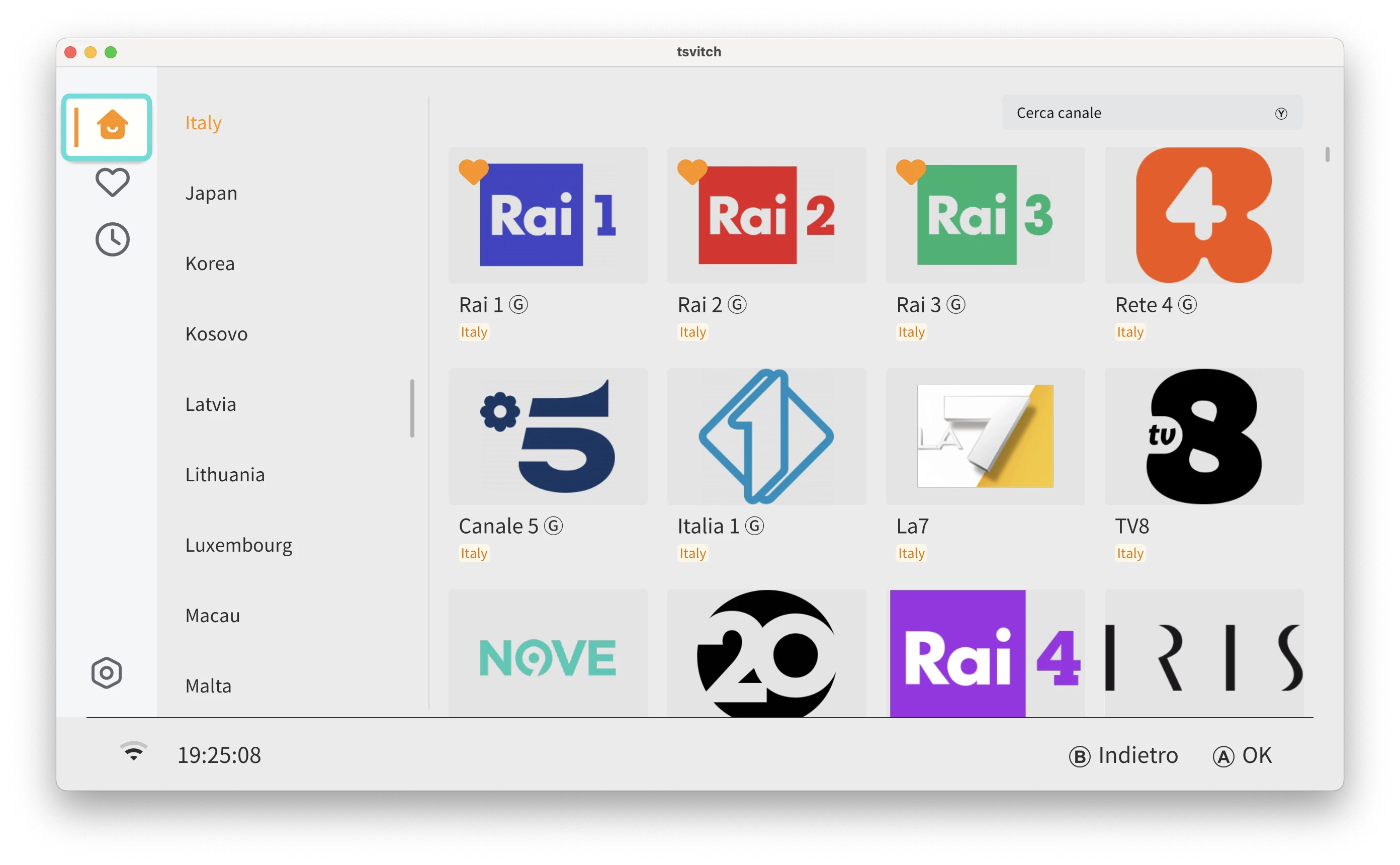This screenshot has height=865, width=1400.
Task: Click the Italy tag under Rete 4
Action: pos(1129,332)
